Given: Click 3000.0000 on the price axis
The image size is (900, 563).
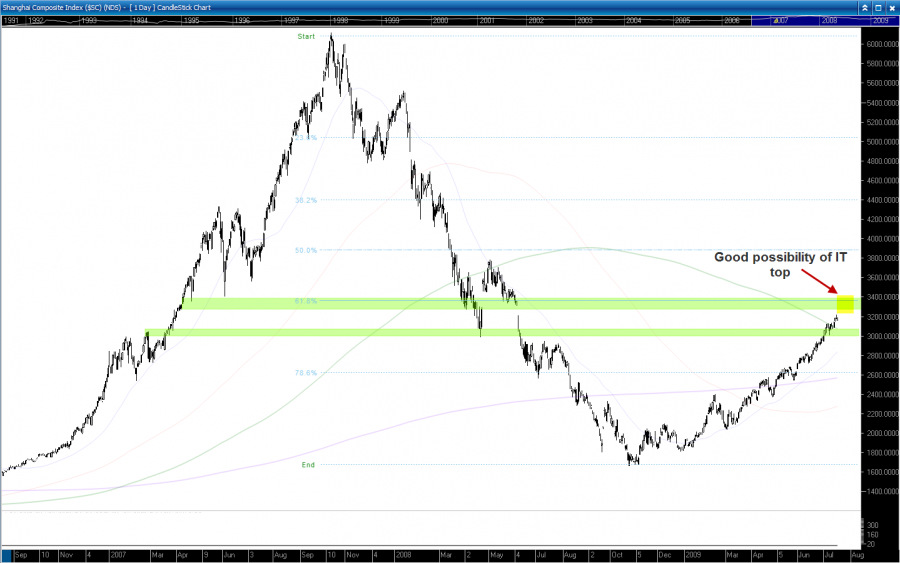Looking at the screenshot, I should (x=883, y=336).
